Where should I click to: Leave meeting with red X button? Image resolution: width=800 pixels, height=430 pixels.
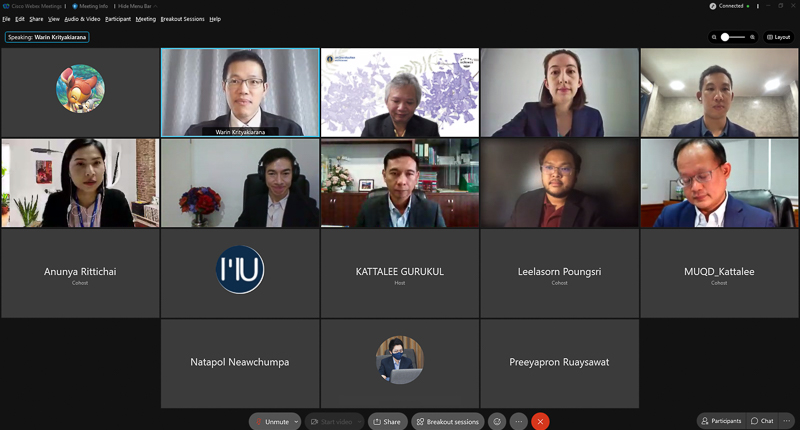540,421
